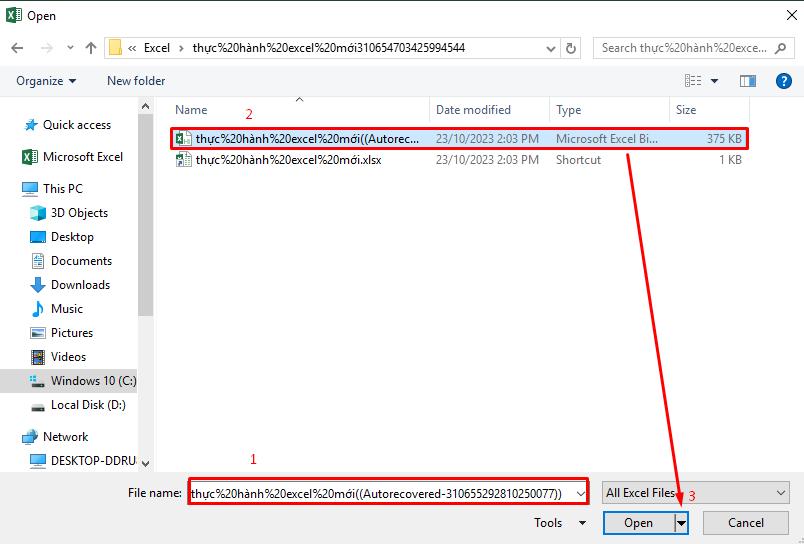Viewport: 804px width, 544px height.
Task: Go up one folder level
Action: [x=91, y=48]
